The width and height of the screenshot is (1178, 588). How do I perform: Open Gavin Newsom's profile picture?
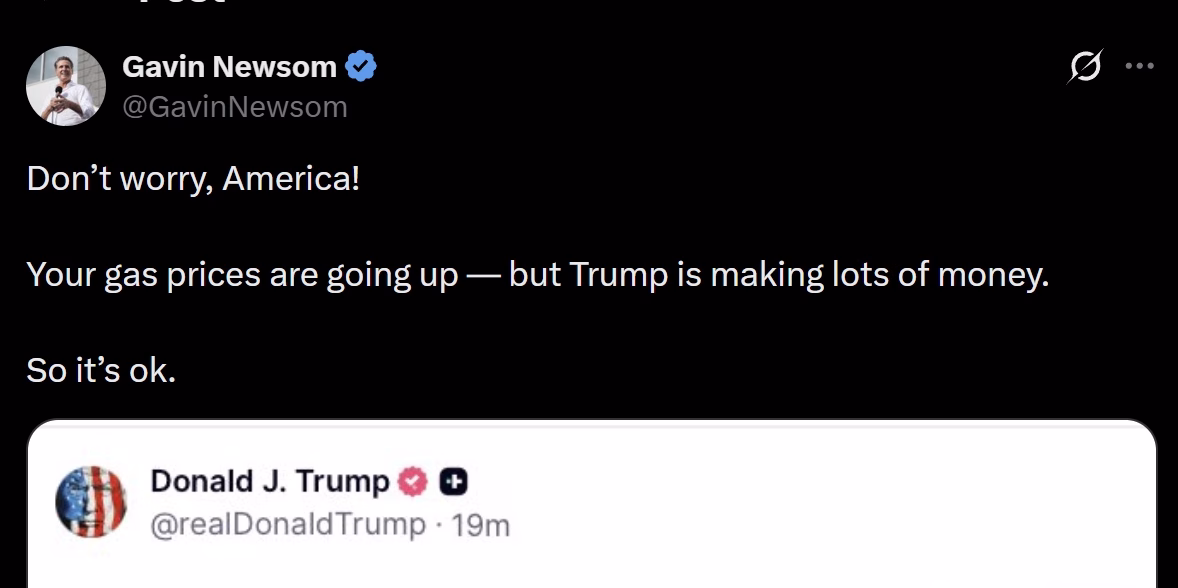pos(65,86)
